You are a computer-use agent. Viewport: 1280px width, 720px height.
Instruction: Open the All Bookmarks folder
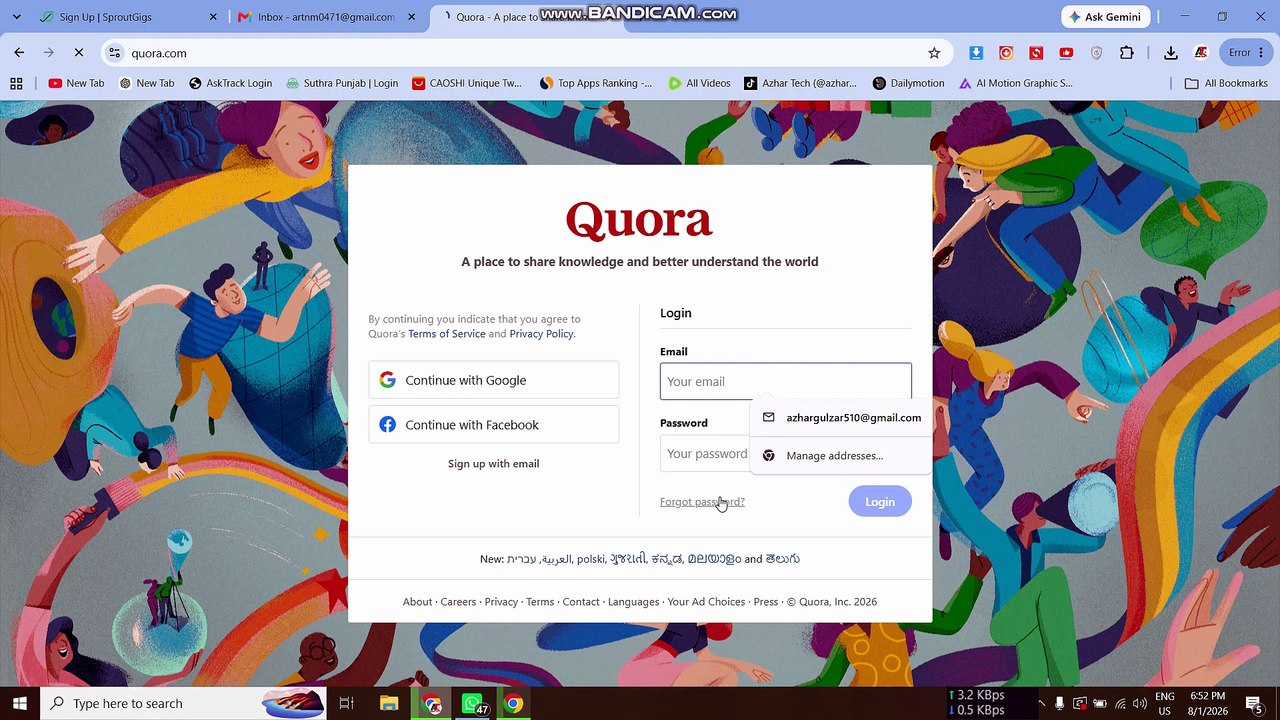(1226, 83)
